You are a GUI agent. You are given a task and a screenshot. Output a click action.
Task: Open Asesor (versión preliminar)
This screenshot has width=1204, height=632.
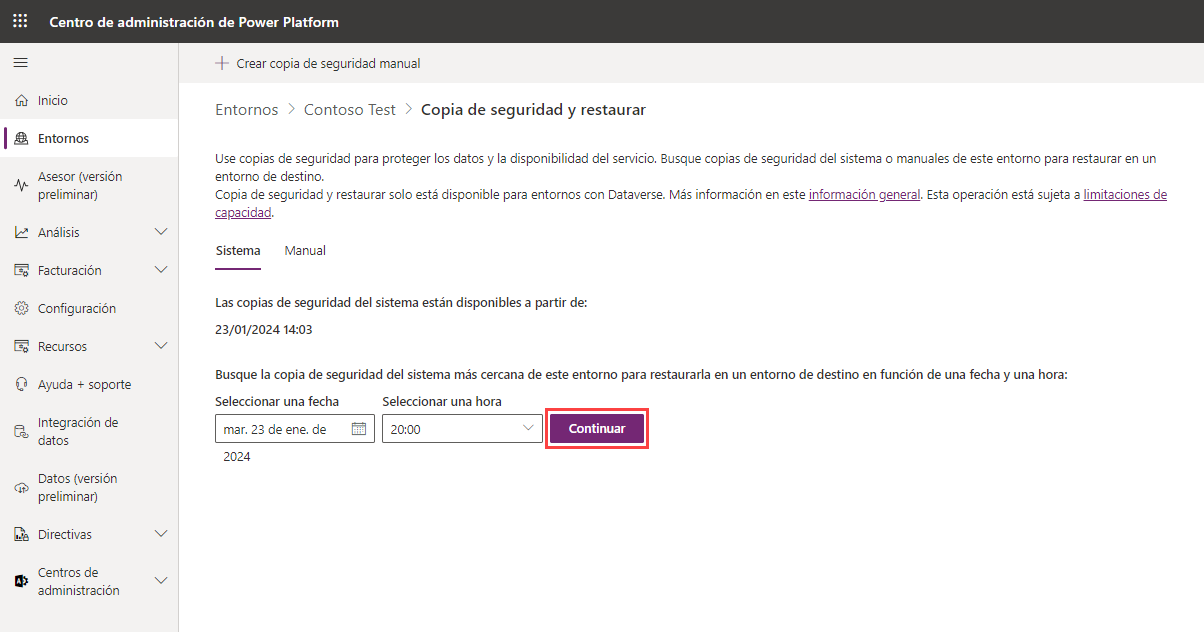point(89,186)
